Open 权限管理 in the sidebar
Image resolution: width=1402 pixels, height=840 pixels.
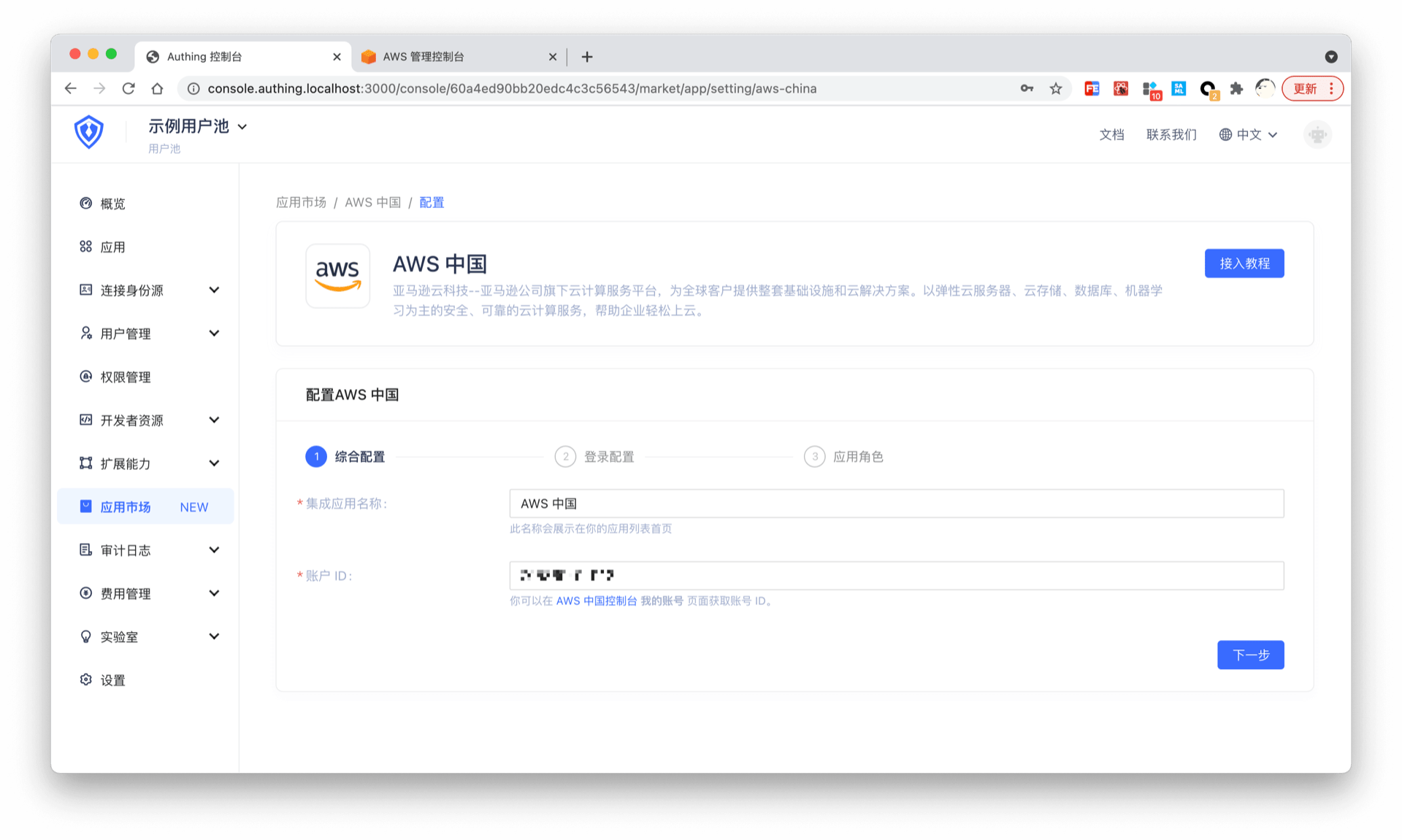[x=125, y=377]
